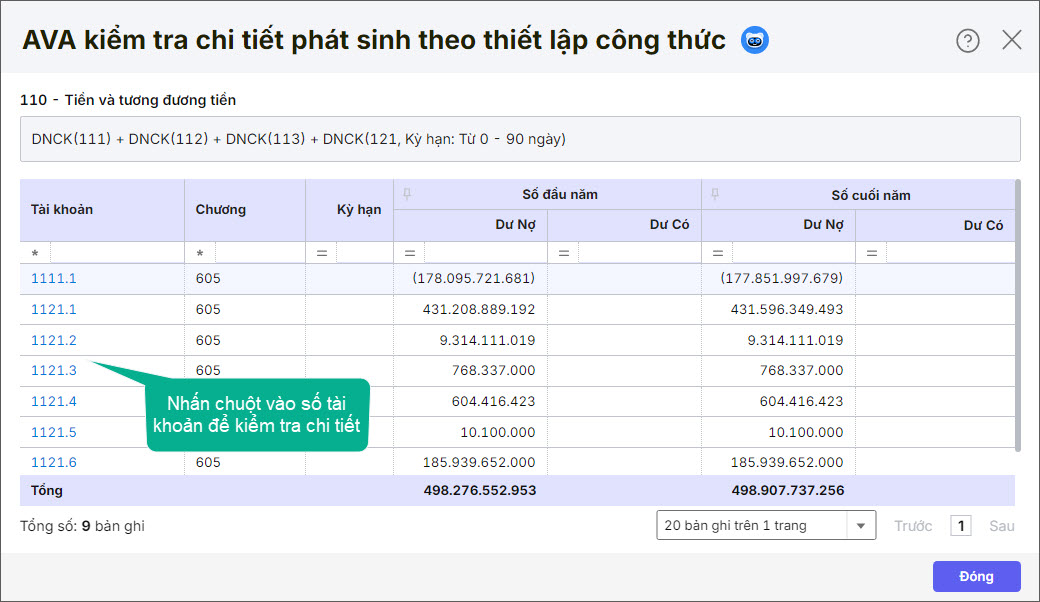
Task: Select page 1 in pagination
Action: point(960,525)
